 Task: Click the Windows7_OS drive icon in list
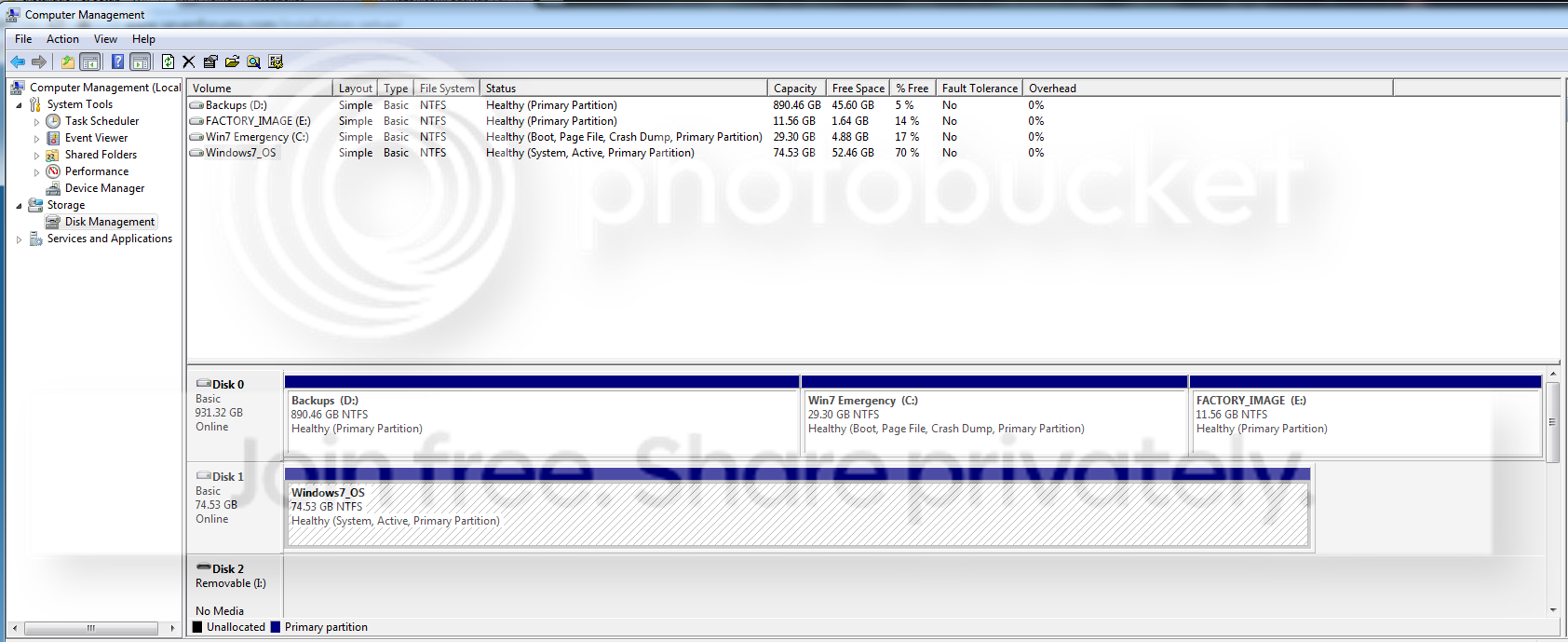coord(196,153)
